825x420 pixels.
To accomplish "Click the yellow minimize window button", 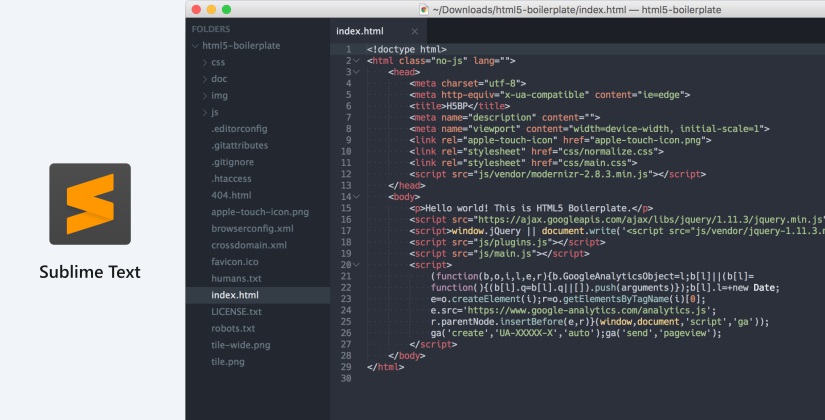I will (210, 9).
